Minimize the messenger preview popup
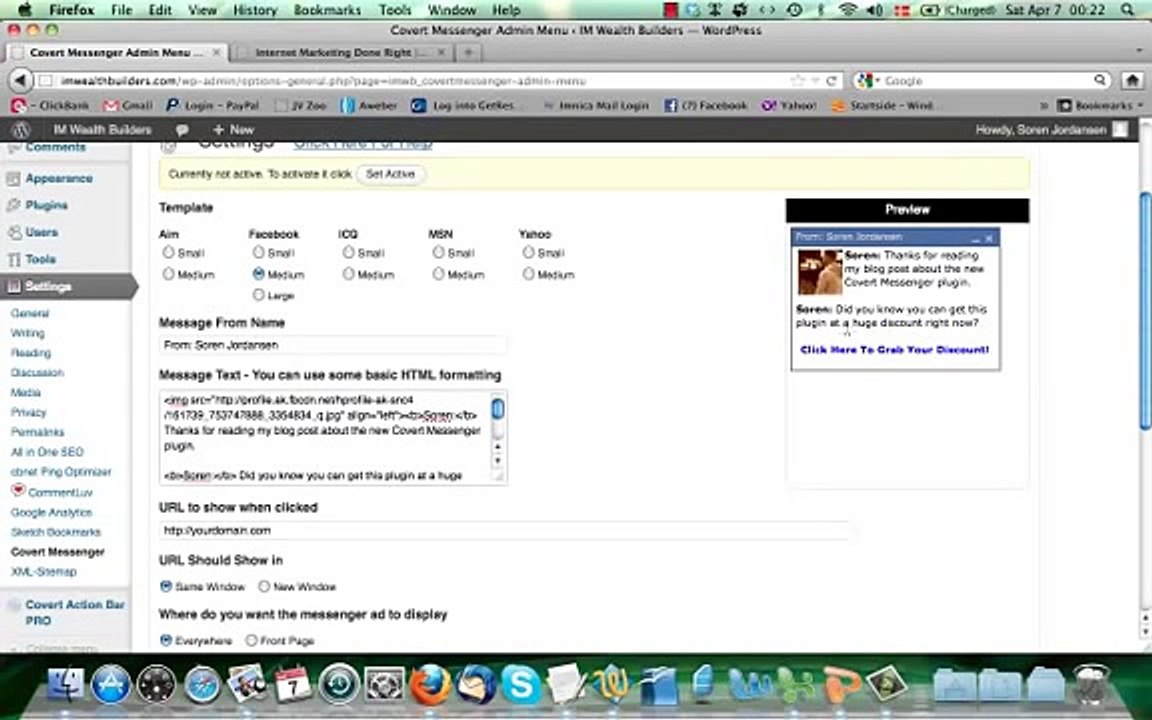The width and height of the screenshot is (1152, 720). [x=976, y=239]
